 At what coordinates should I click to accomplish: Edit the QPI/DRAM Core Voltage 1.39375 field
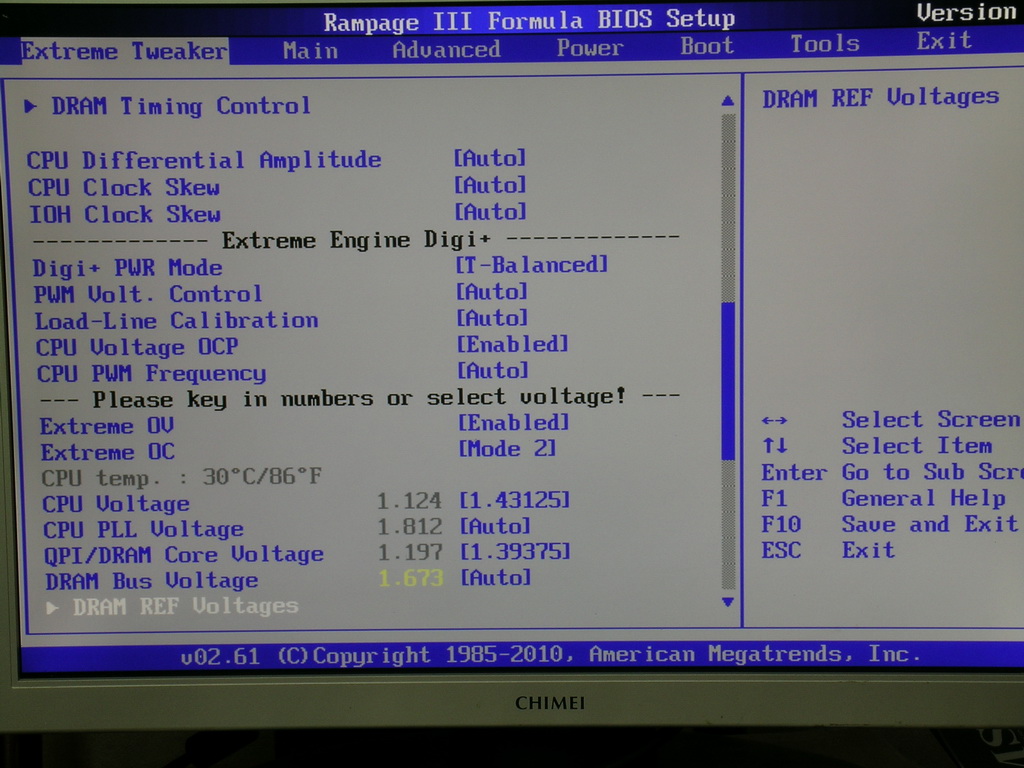[x=515, y=552]
